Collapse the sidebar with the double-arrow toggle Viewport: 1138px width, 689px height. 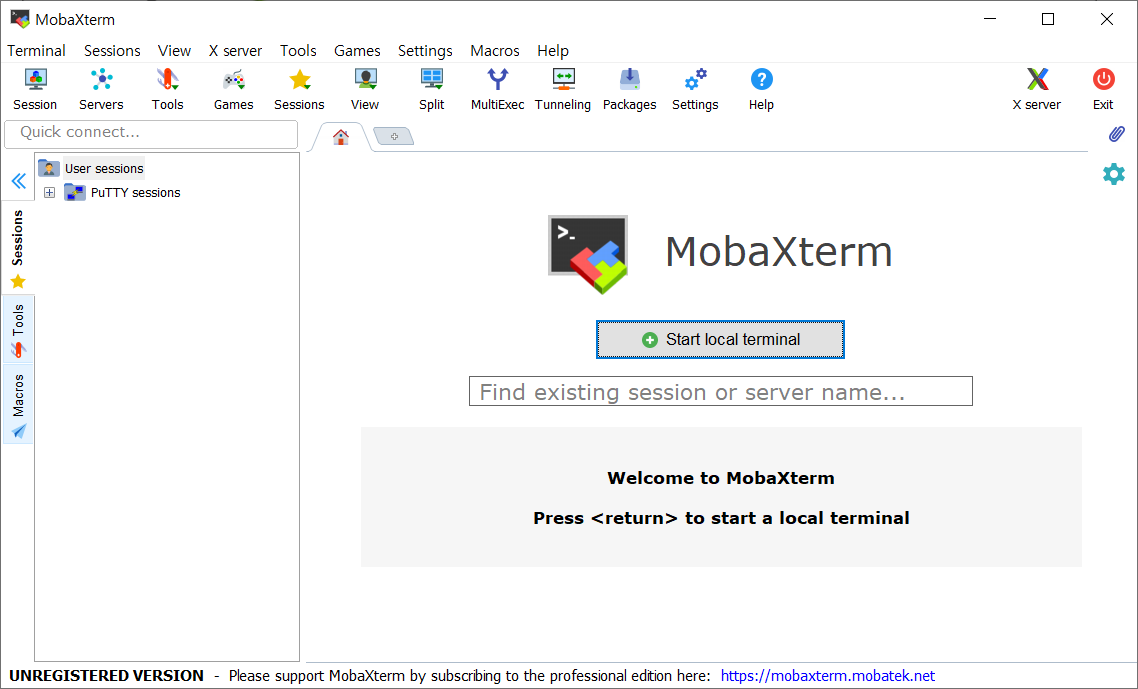point(18,181)
